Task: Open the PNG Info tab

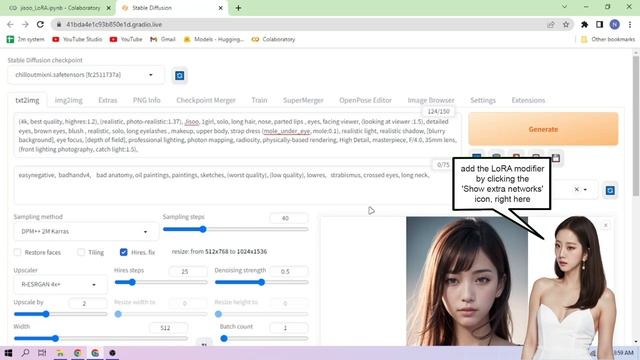Action: coord(147,100)
